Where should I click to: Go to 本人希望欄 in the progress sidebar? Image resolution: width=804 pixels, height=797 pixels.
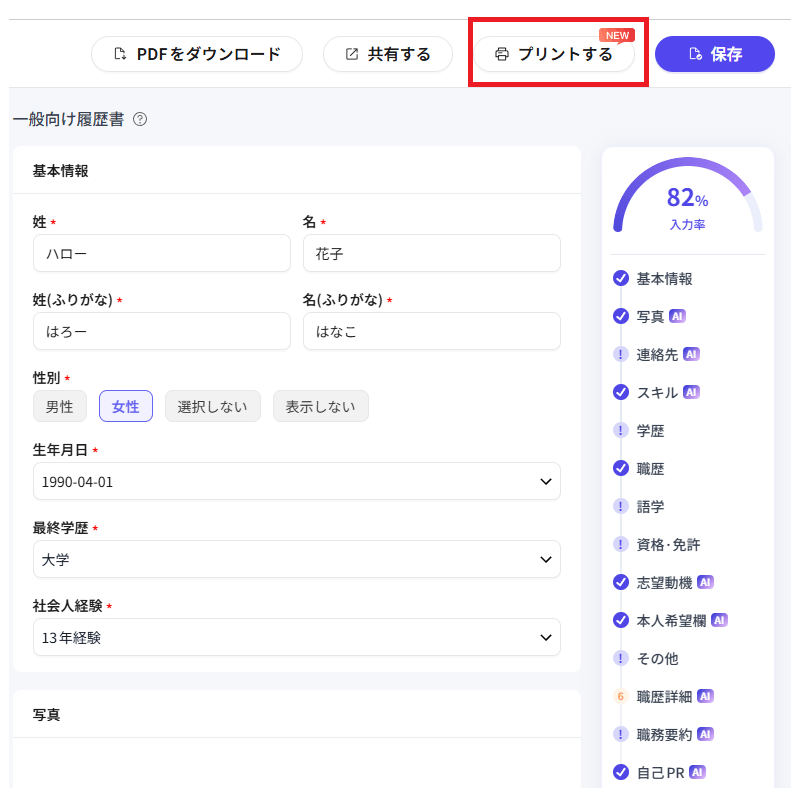[671, 620]
